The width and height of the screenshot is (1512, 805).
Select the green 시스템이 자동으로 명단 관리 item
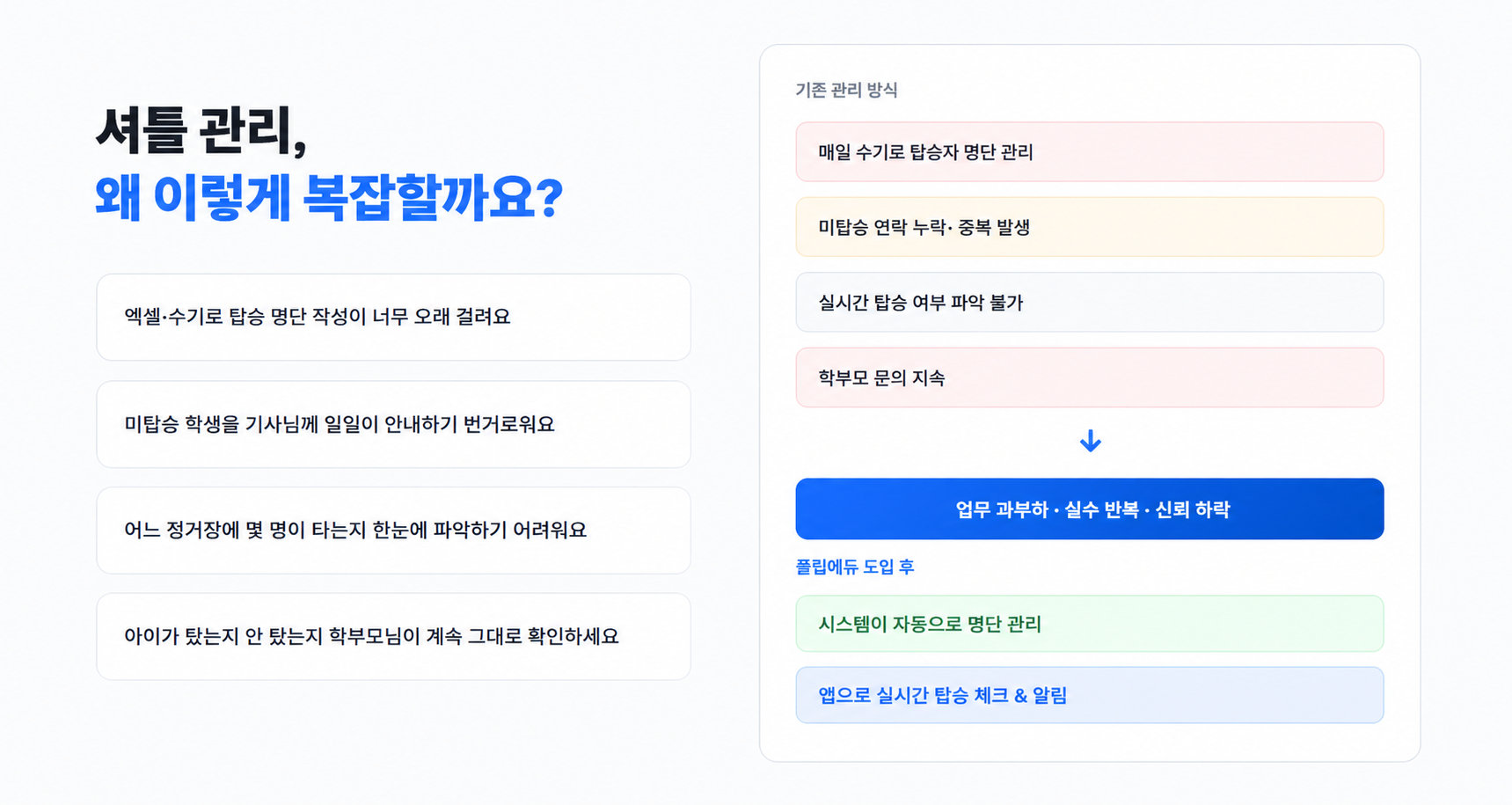click(1090, 624)
